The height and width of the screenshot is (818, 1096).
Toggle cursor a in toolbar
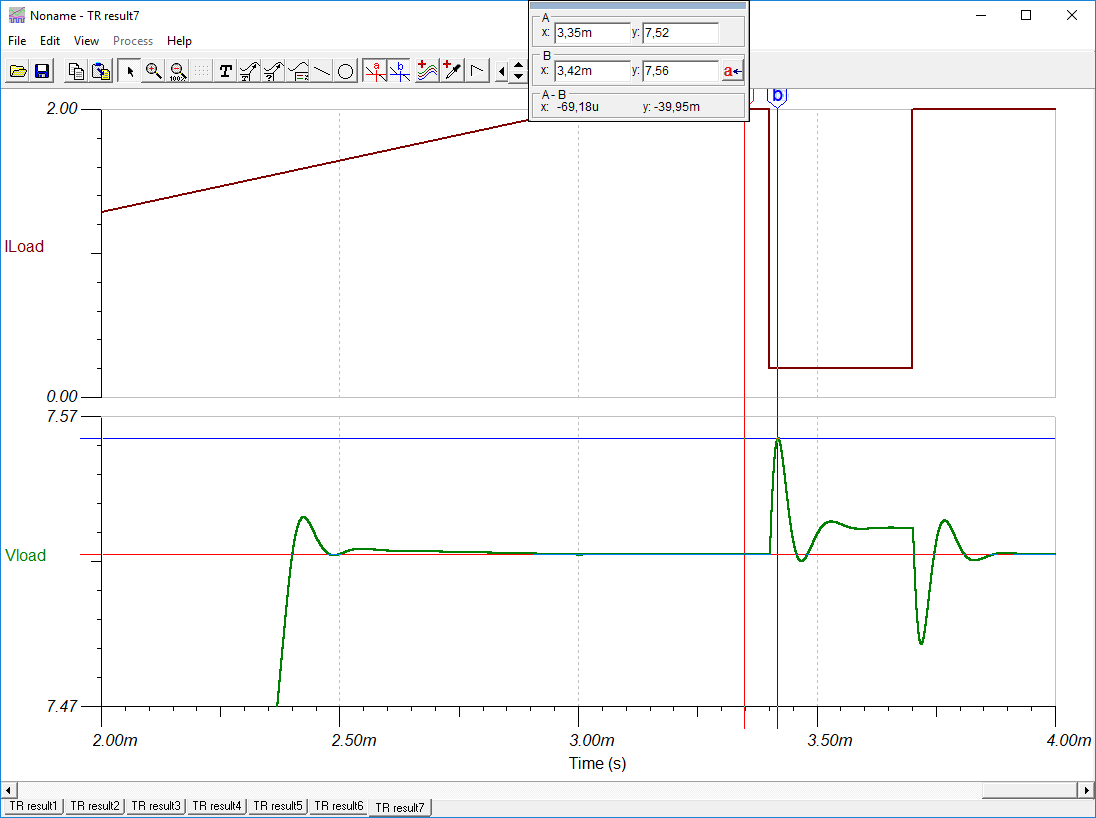375,71
